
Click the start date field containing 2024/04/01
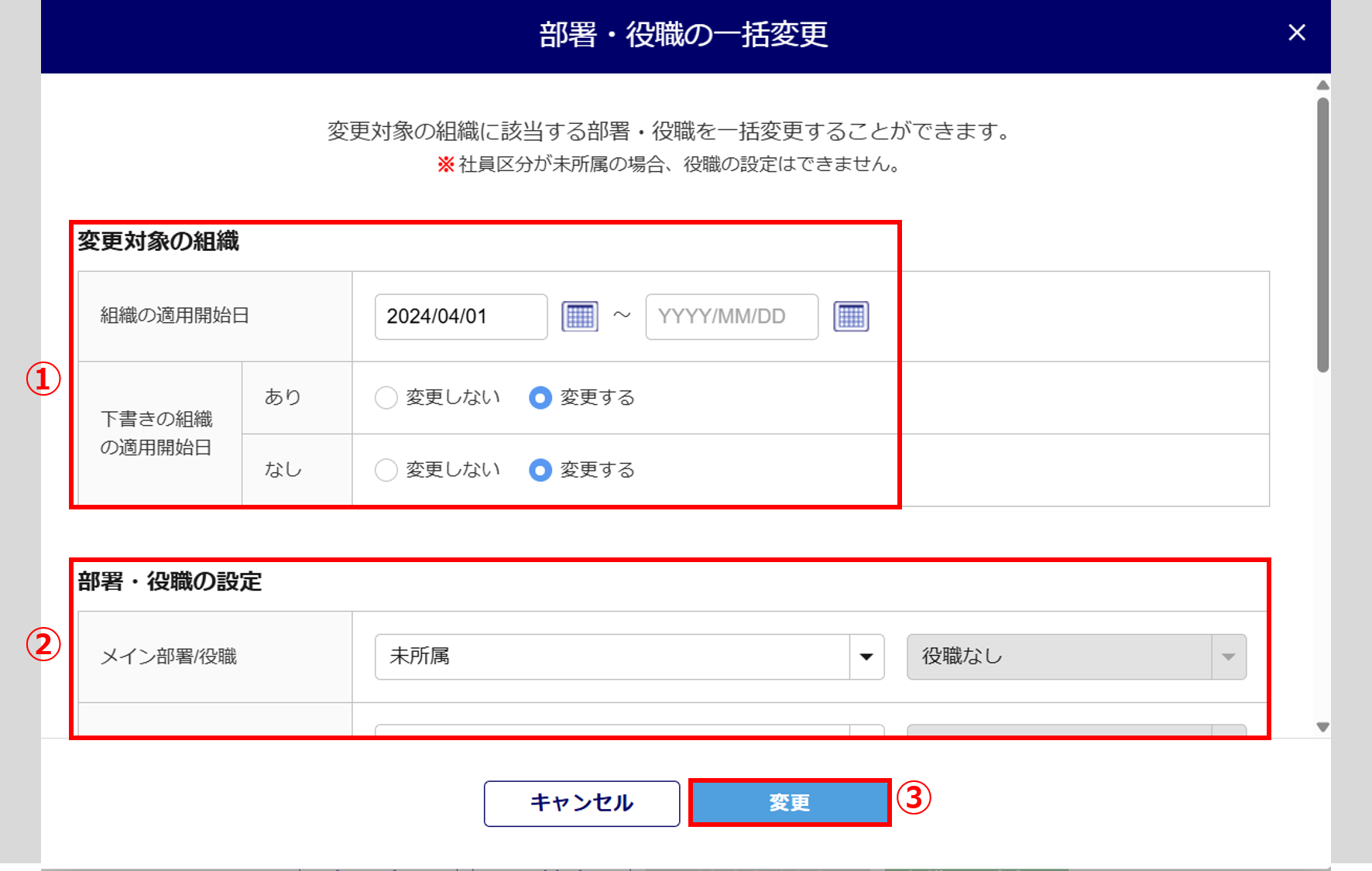click(x=461, y=317)
